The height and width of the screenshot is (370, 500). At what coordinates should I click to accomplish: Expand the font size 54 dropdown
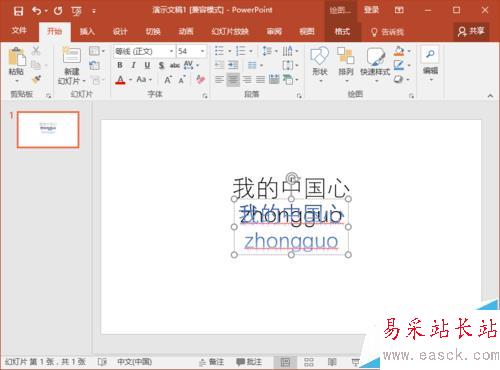pyautogui.click(x=202, y=51)
